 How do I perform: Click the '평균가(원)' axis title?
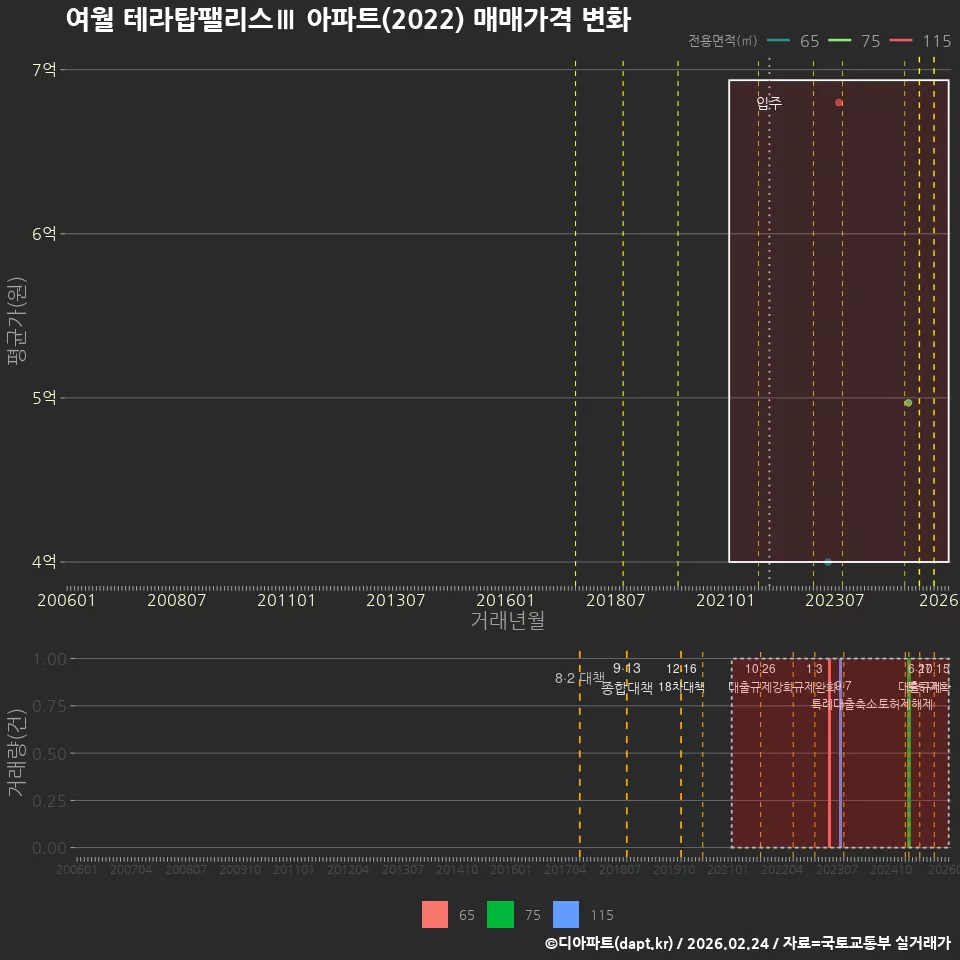coord(17,321)
